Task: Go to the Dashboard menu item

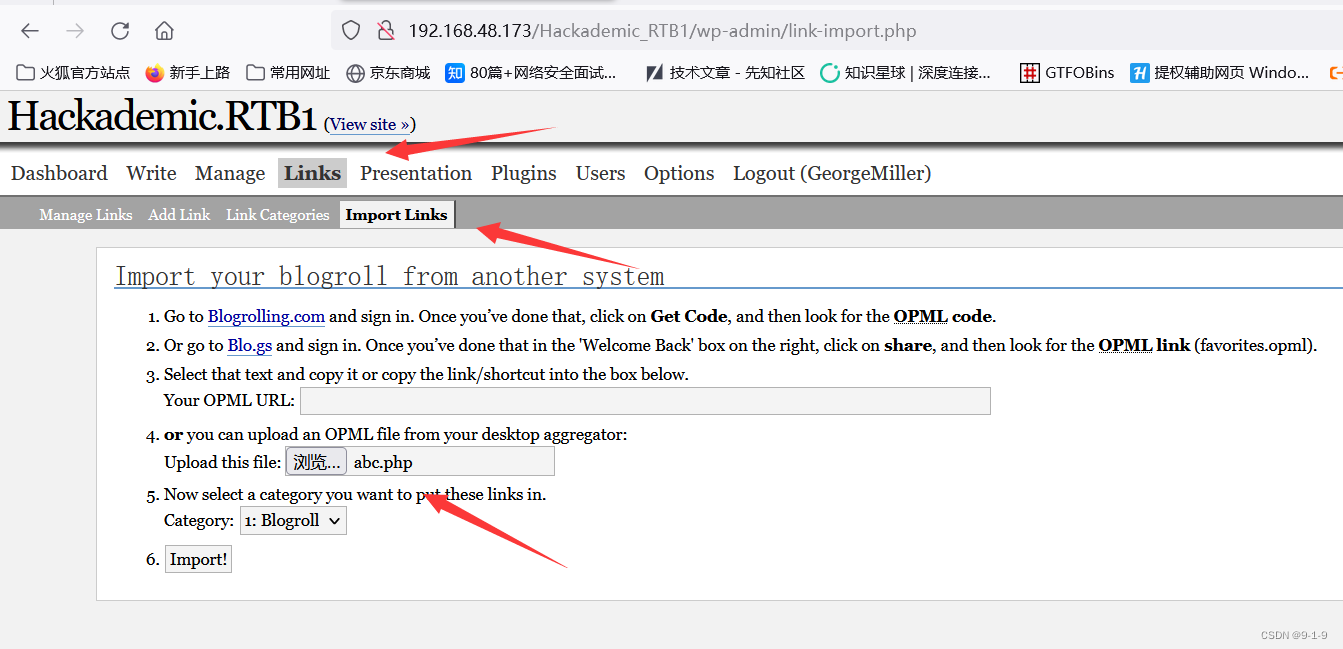Action: click(x=58, y=173)
